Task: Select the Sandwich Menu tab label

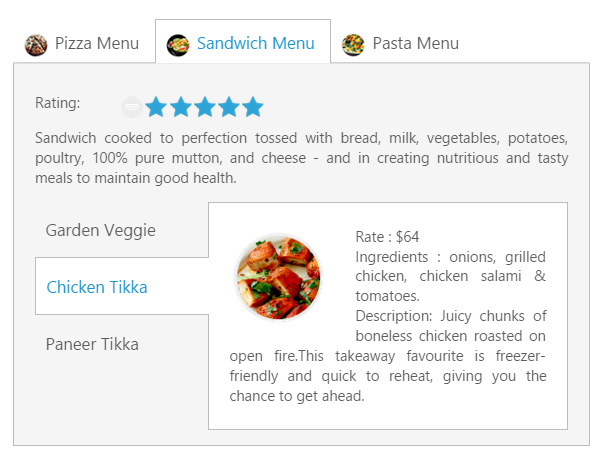Action: (x=256, y=43)
